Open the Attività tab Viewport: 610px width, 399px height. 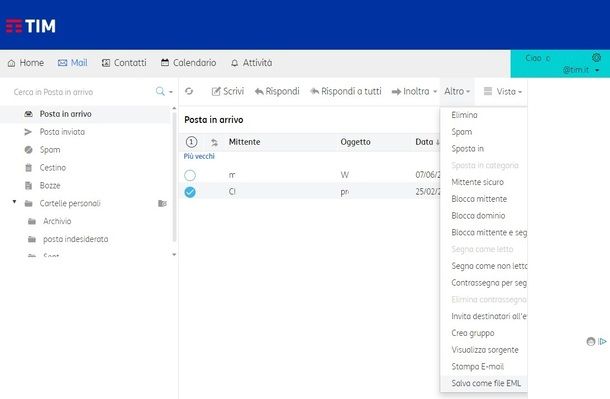pos(252,63)
